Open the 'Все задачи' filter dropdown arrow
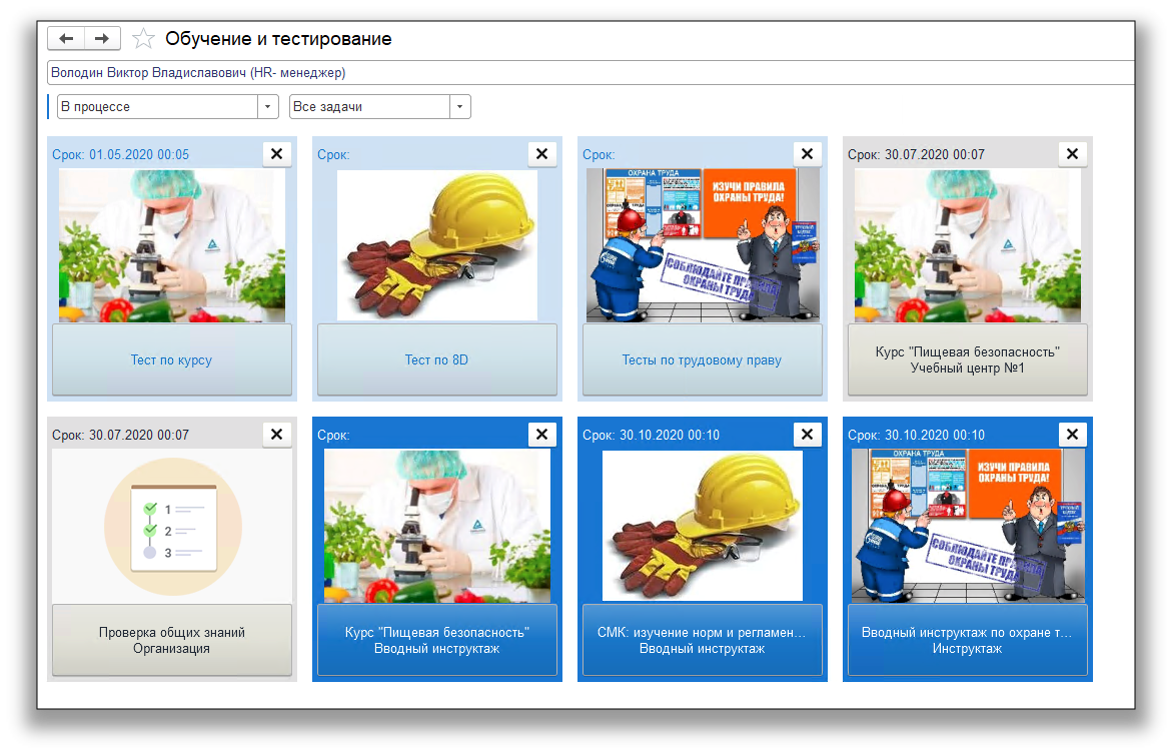This screenshot has height=754, width=1173. tap(460, 107)
